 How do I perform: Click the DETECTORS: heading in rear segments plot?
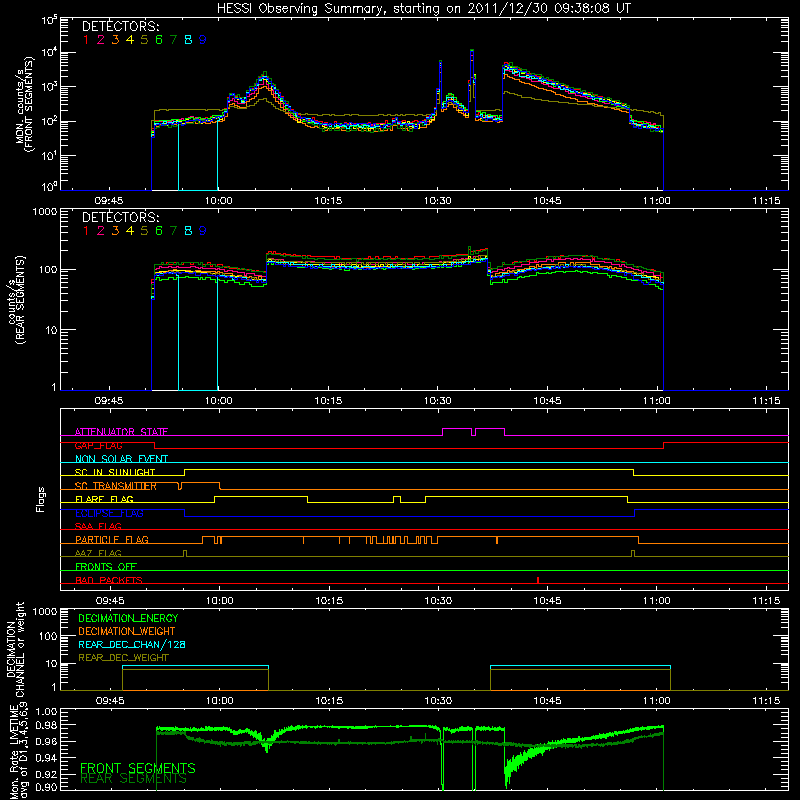120,218
